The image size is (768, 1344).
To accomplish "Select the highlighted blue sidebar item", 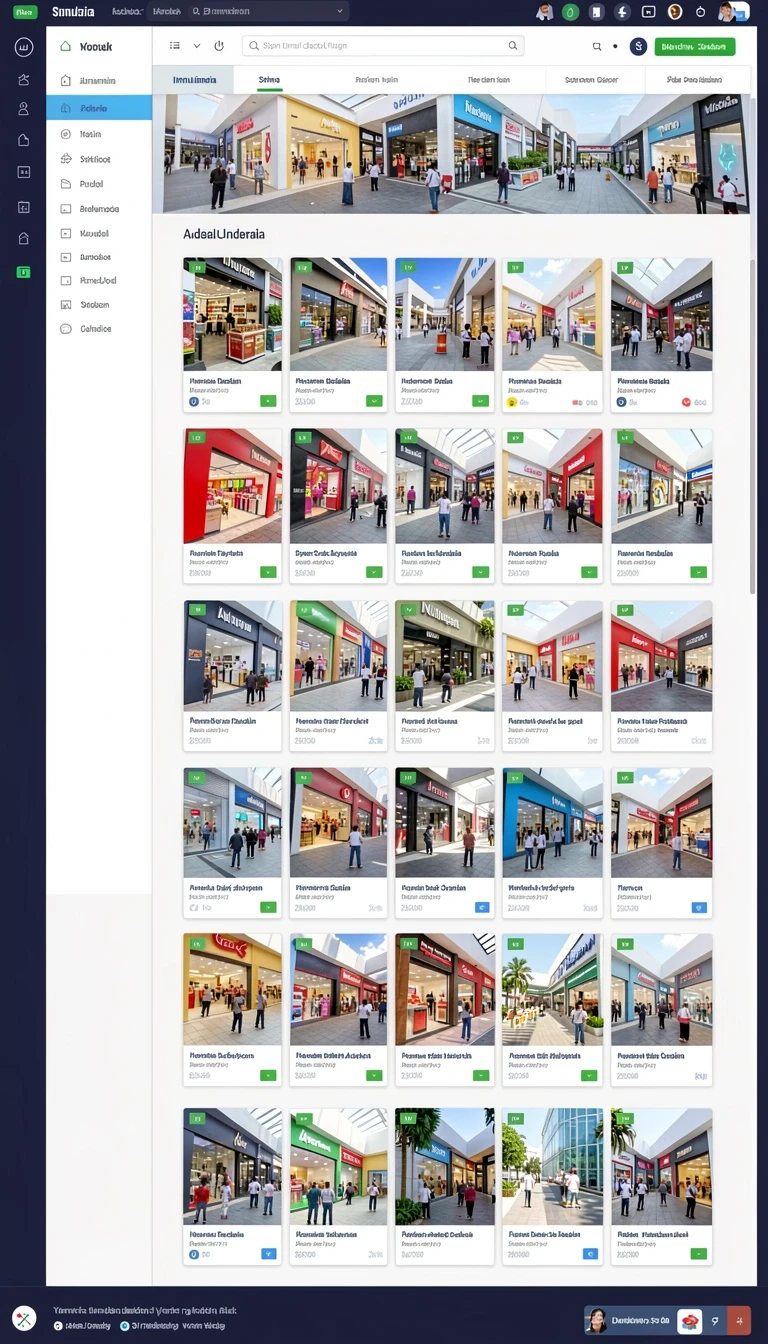I will coord(99,108).
